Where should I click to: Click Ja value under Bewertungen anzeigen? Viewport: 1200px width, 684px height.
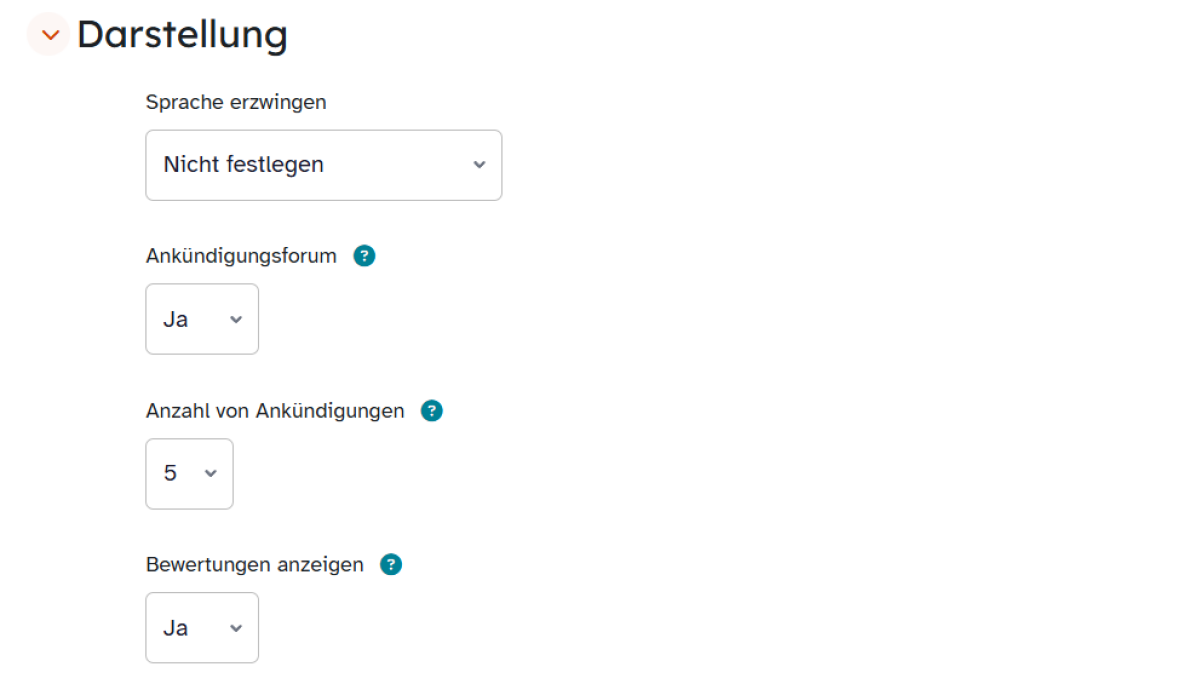176,628
